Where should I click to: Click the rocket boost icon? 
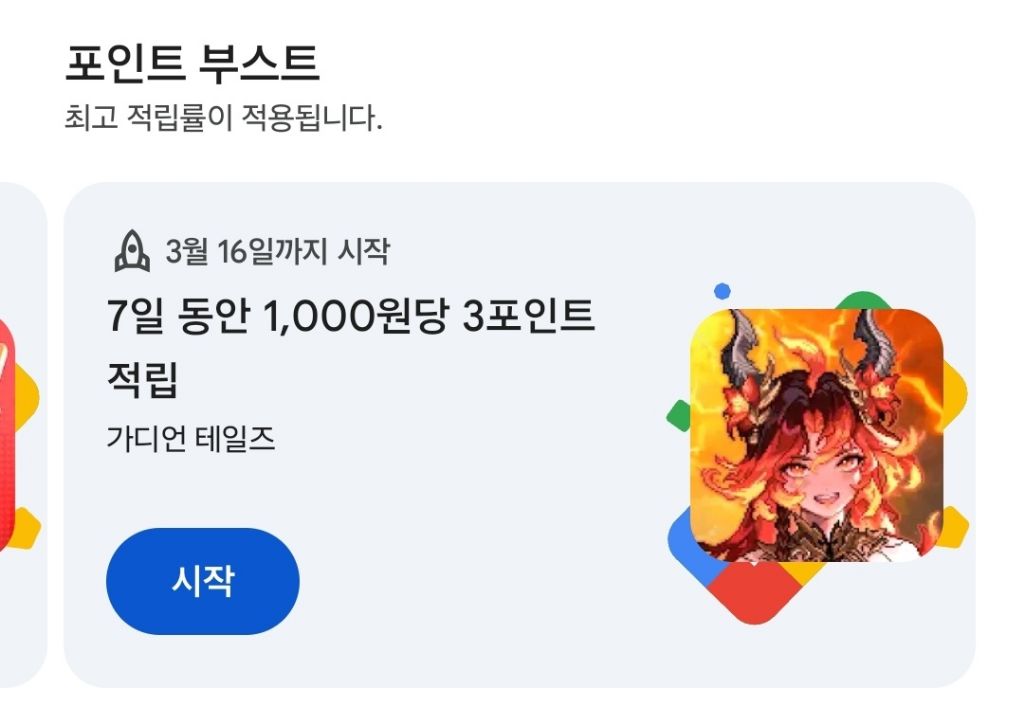coord(132,251)
